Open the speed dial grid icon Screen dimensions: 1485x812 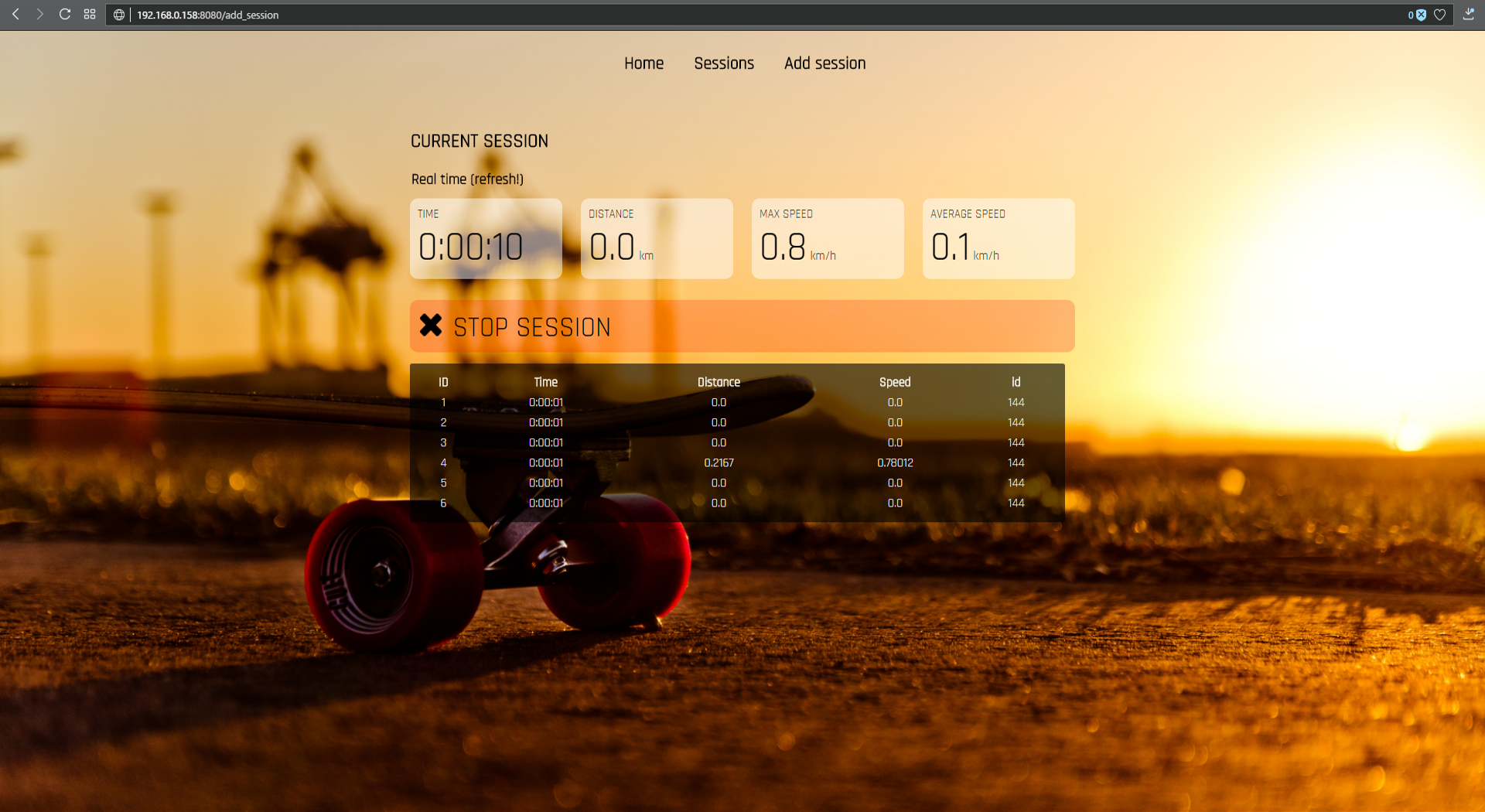pos(90,14)
